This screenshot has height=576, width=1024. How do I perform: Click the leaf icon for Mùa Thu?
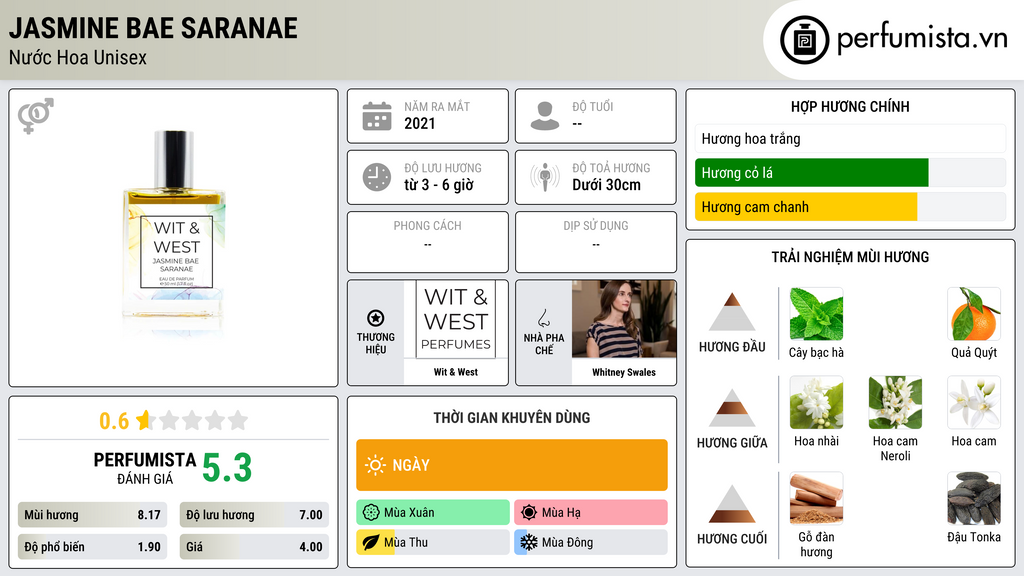click(x=371, y=543)
